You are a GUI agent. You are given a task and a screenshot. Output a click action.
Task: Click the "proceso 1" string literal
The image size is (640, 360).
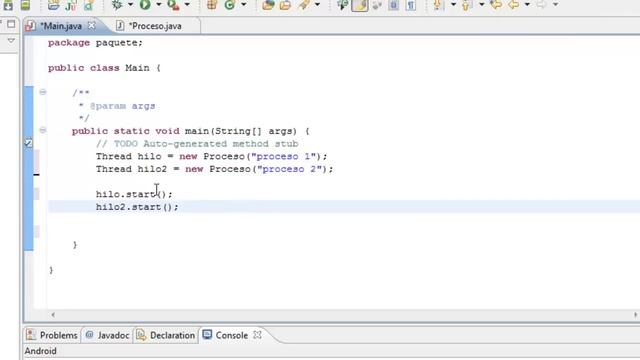[284, 156]
